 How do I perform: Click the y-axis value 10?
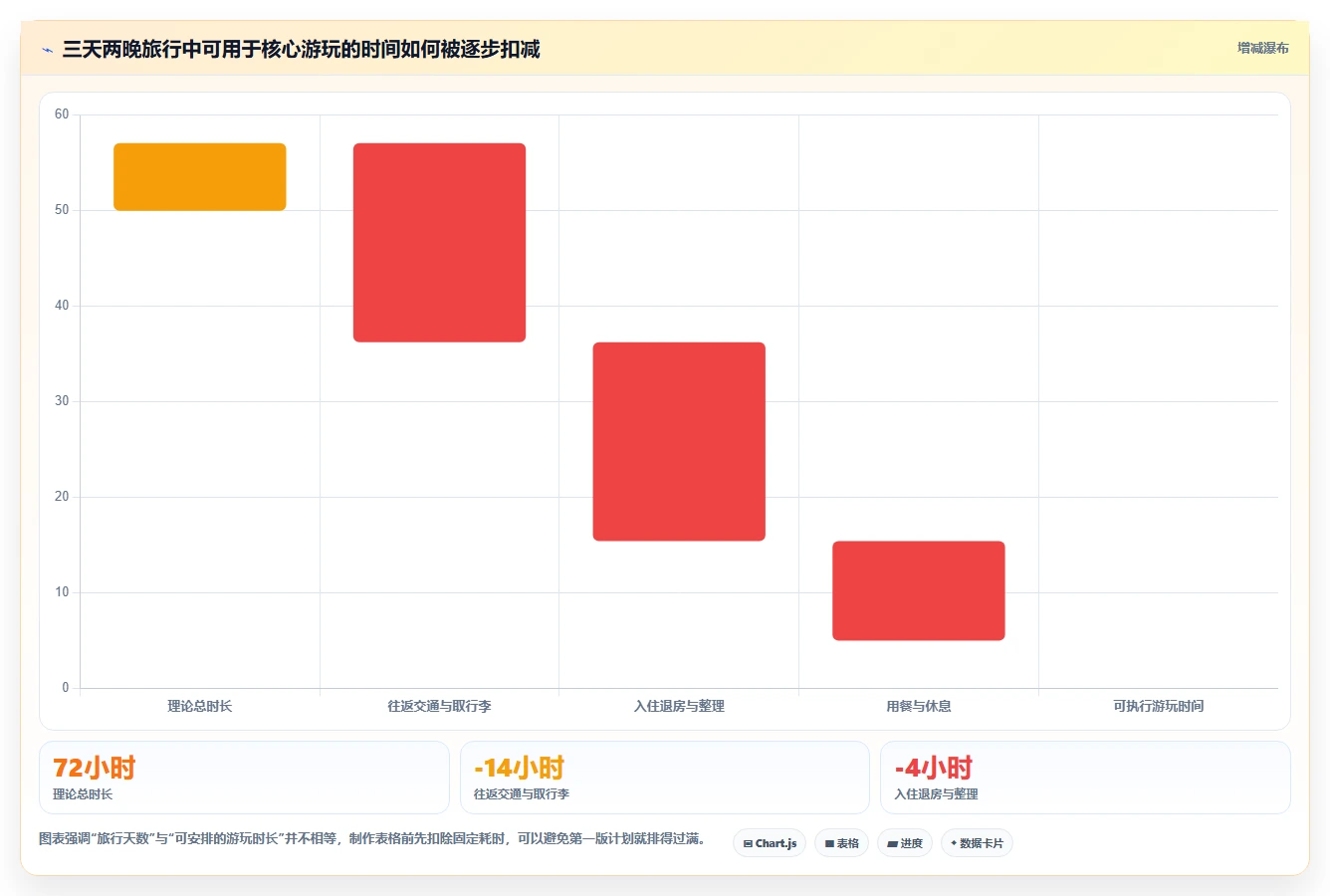point(62,592)
